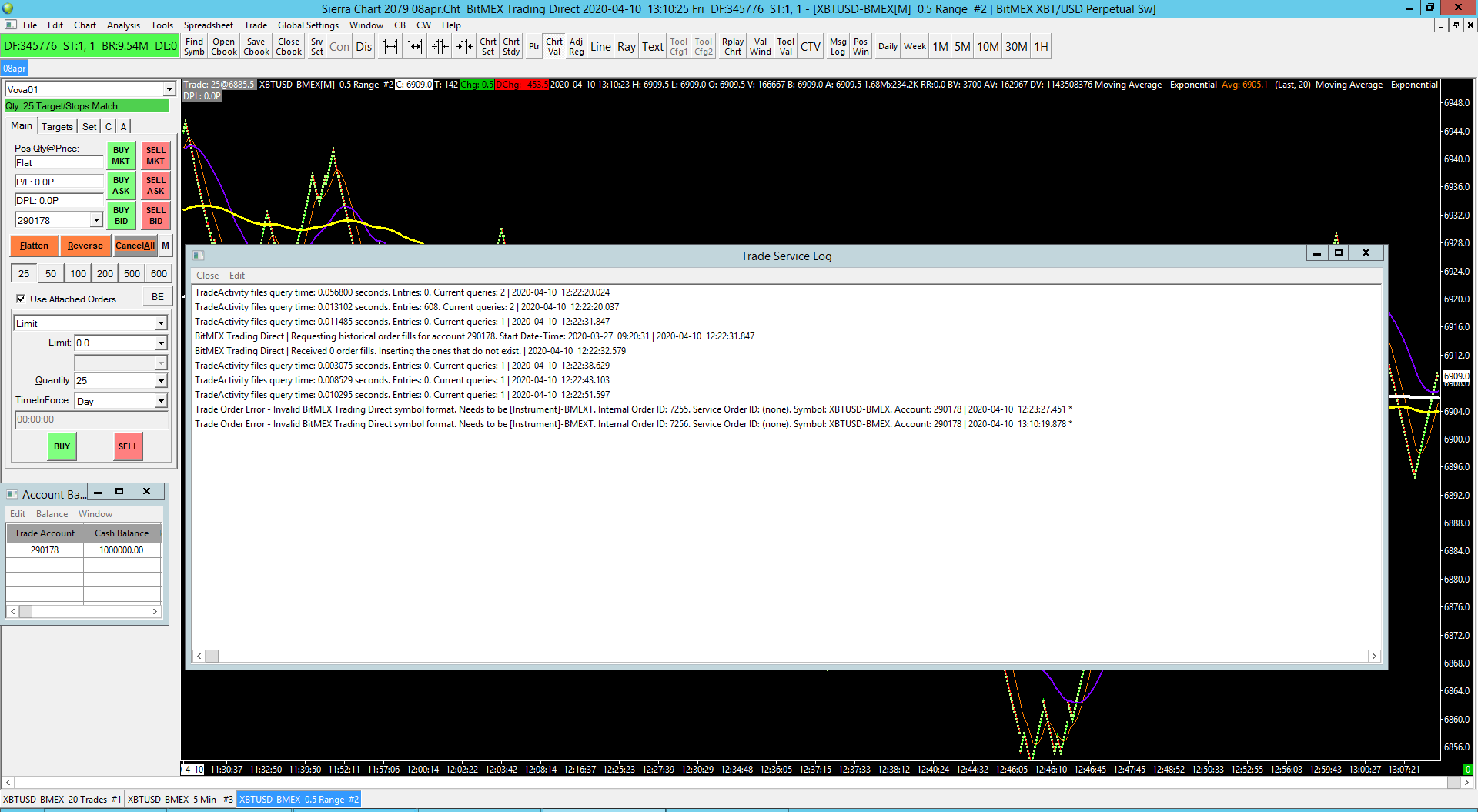Open the Limit price dropdown arrow
1478x812 pixels.
161,343
